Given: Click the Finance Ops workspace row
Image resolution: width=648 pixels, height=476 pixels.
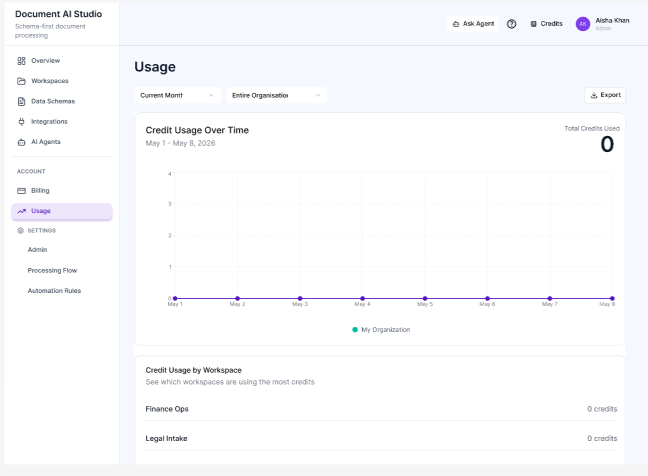Looking at the screenshot, I should click(x=380, y=409).
